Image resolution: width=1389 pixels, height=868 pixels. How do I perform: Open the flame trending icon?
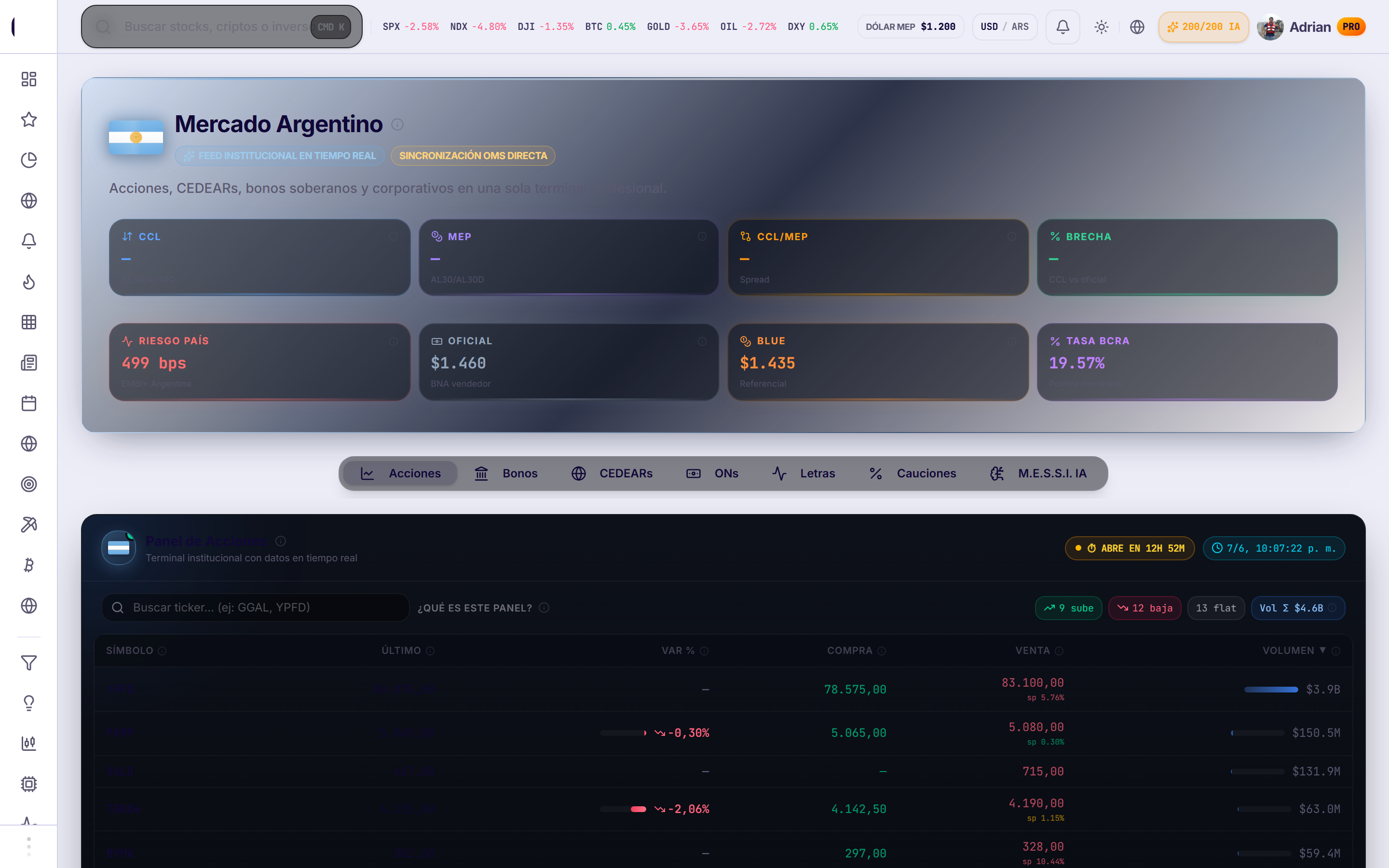point(29,282)
